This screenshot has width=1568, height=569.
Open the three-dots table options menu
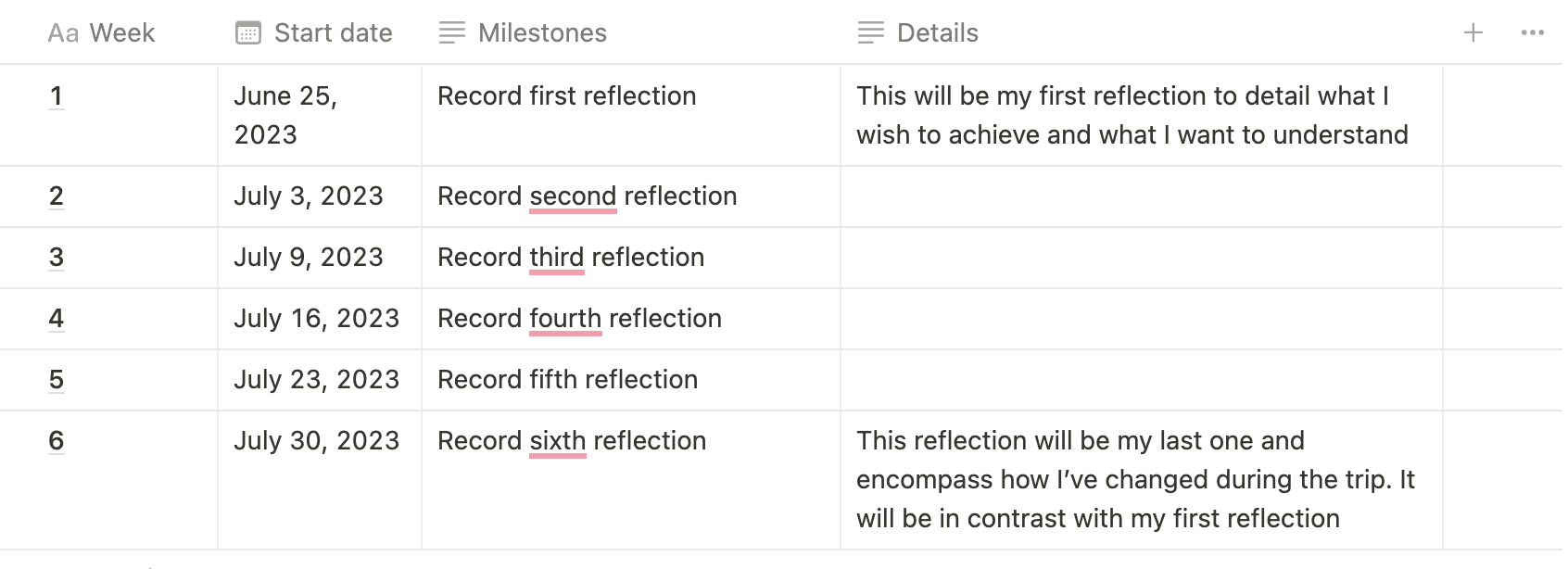tap(1532, 33)
